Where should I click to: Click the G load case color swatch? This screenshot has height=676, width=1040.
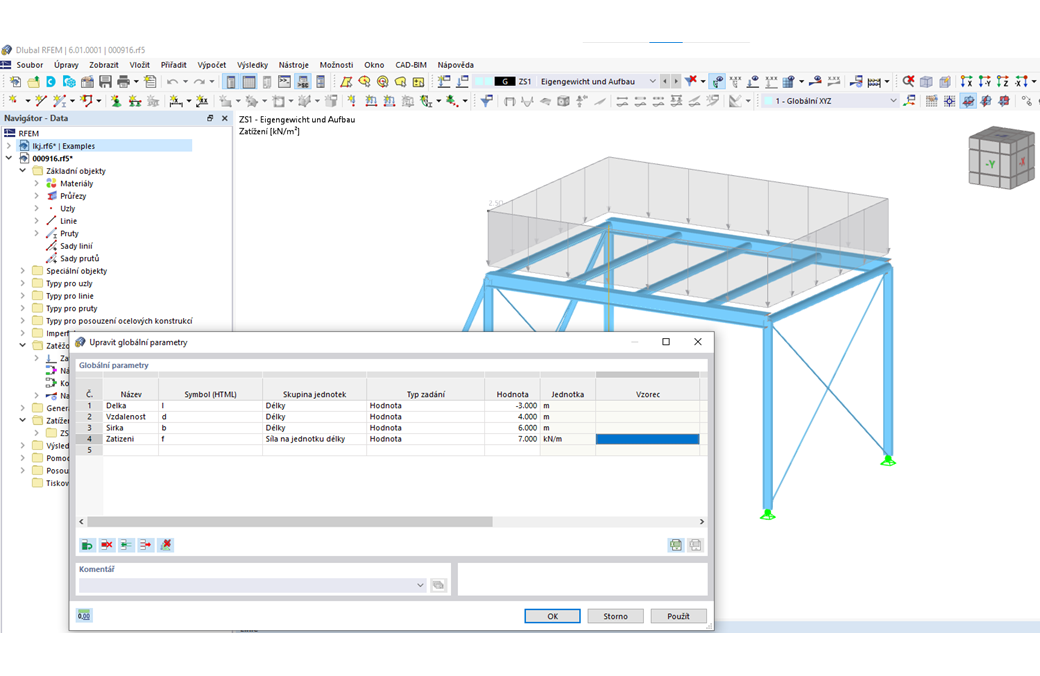505,82
